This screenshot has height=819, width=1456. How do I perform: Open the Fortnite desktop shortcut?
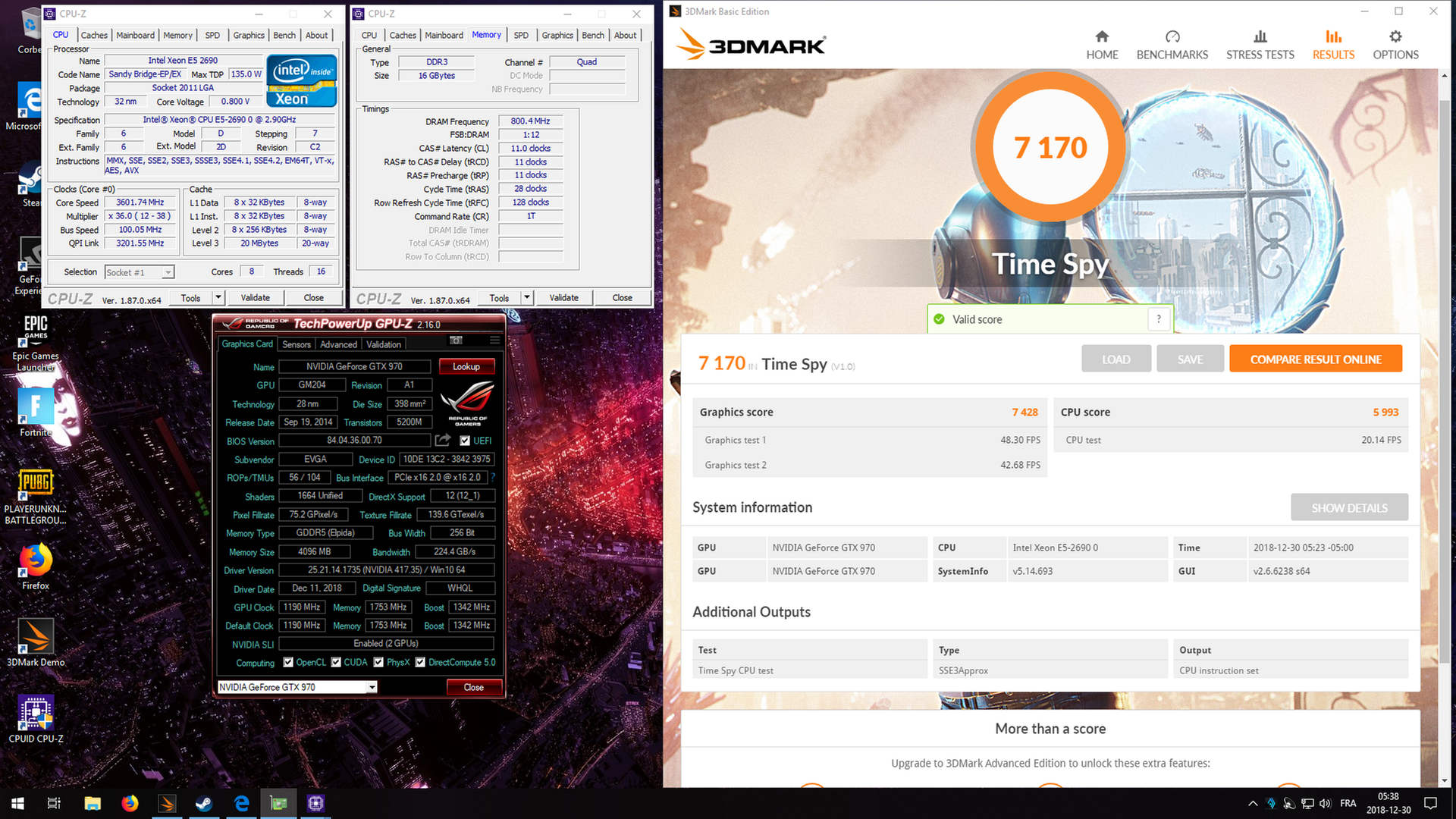(x=36, y=412)
